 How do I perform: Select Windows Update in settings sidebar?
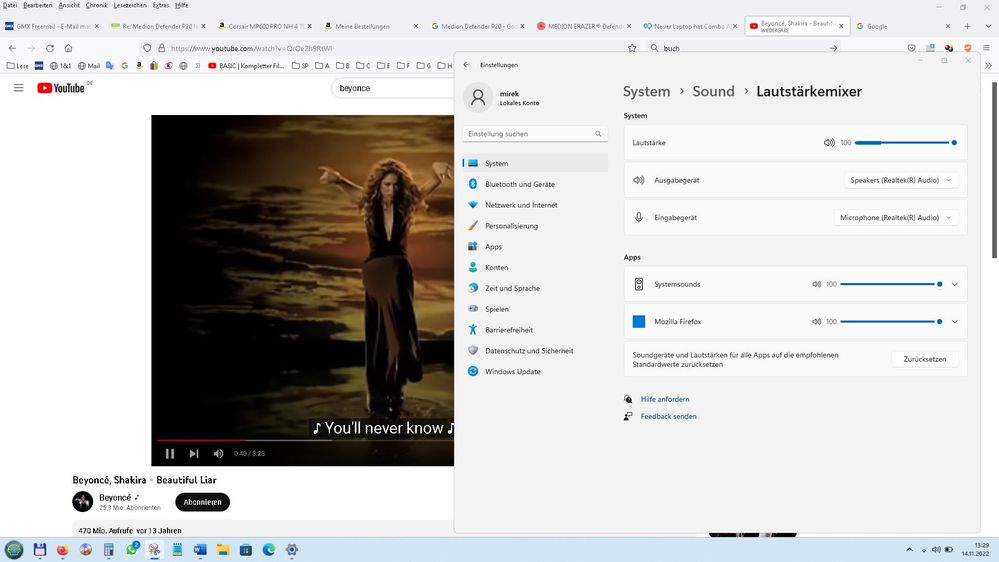pos(512,371)
